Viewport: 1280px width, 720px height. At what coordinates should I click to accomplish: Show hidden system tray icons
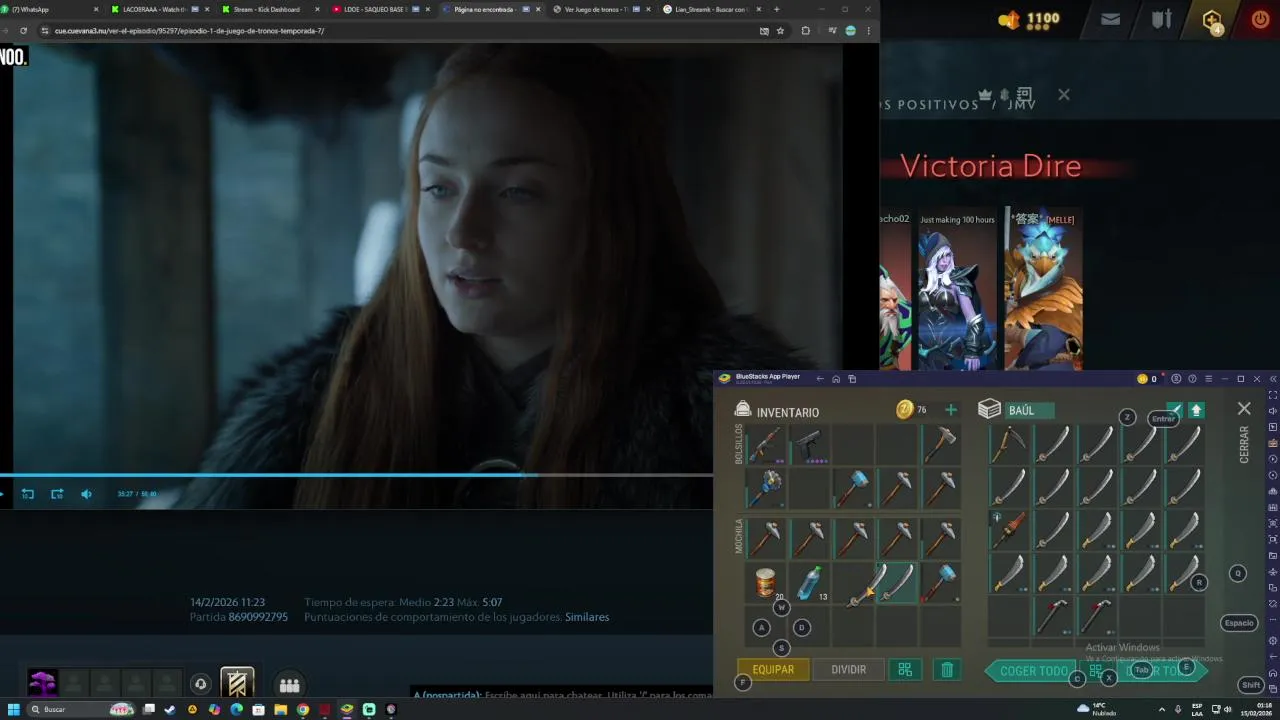(x=1161, y=709)
